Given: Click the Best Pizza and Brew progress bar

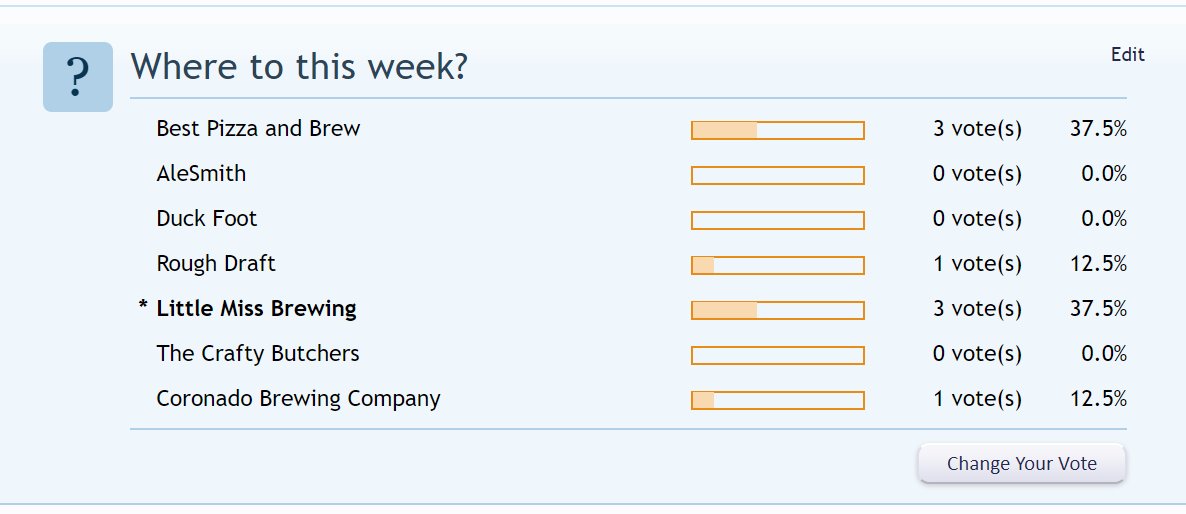Looking at the screenshot, I should coord(778,131).
